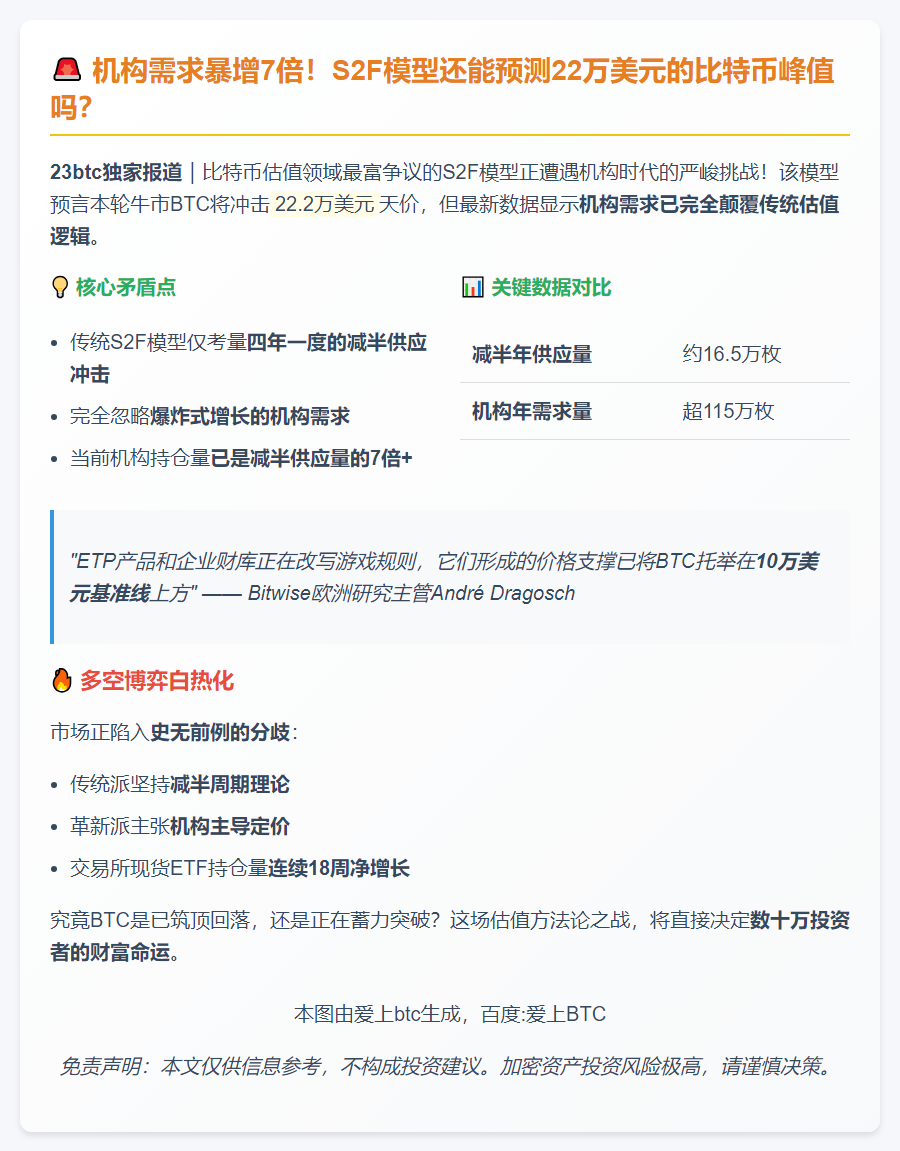Click the 传统派坚持减半周期理论 bullet

click(x=180, y=784)
